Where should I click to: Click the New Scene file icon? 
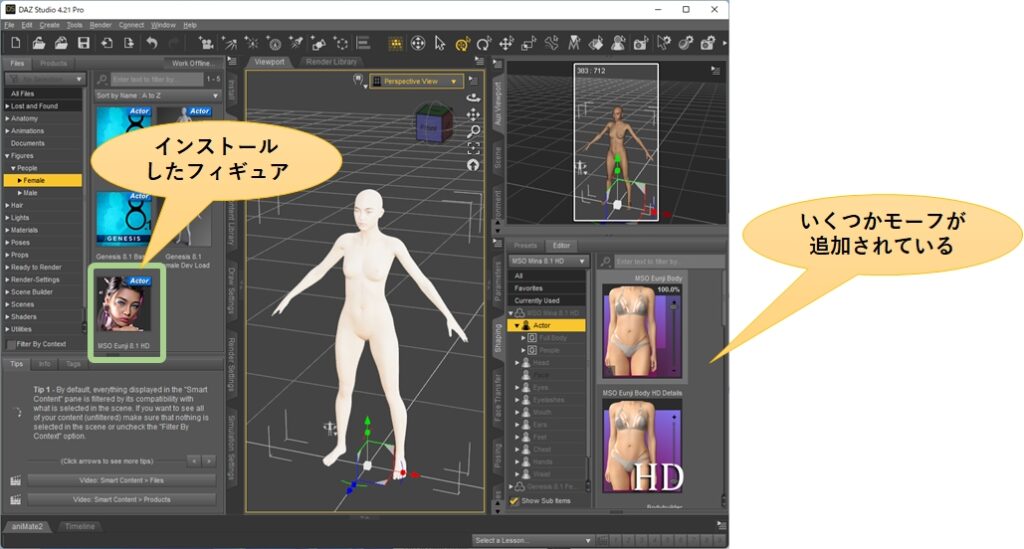(x=16, y=43)
